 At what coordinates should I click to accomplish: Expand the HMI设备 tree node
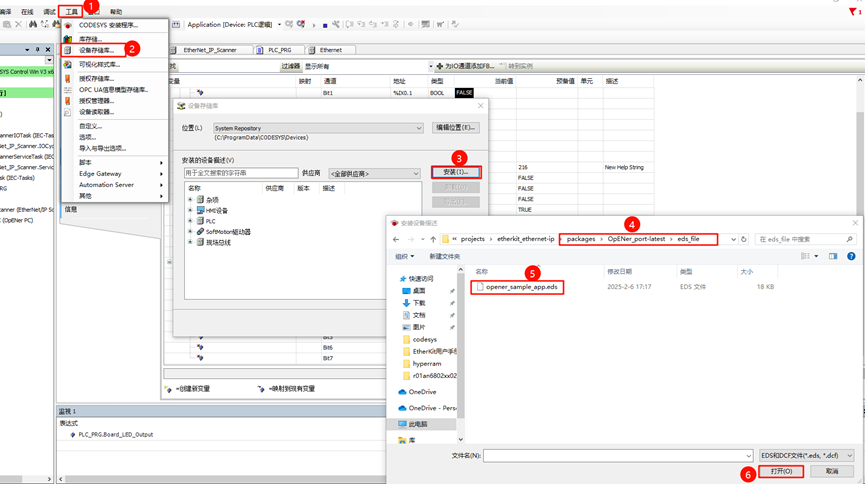tap(190, 210)
